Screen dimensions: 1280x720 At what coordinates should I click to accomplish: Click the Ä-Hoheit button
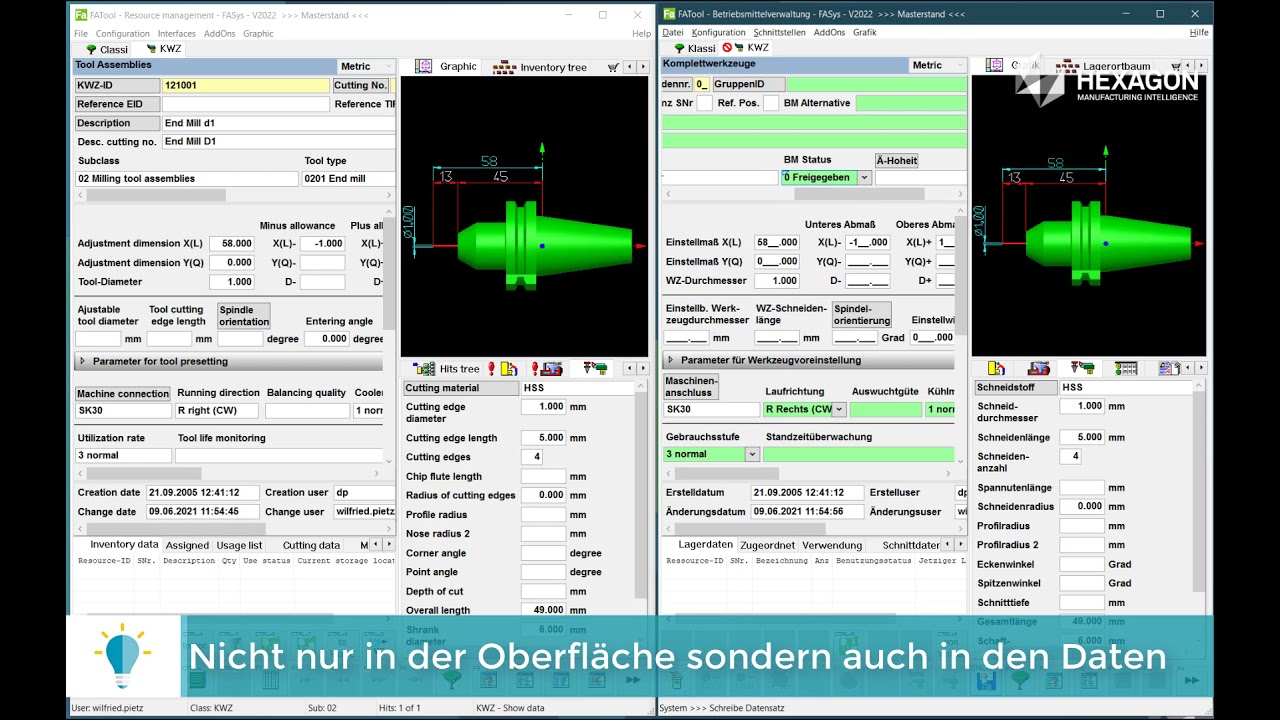[896, 160]
